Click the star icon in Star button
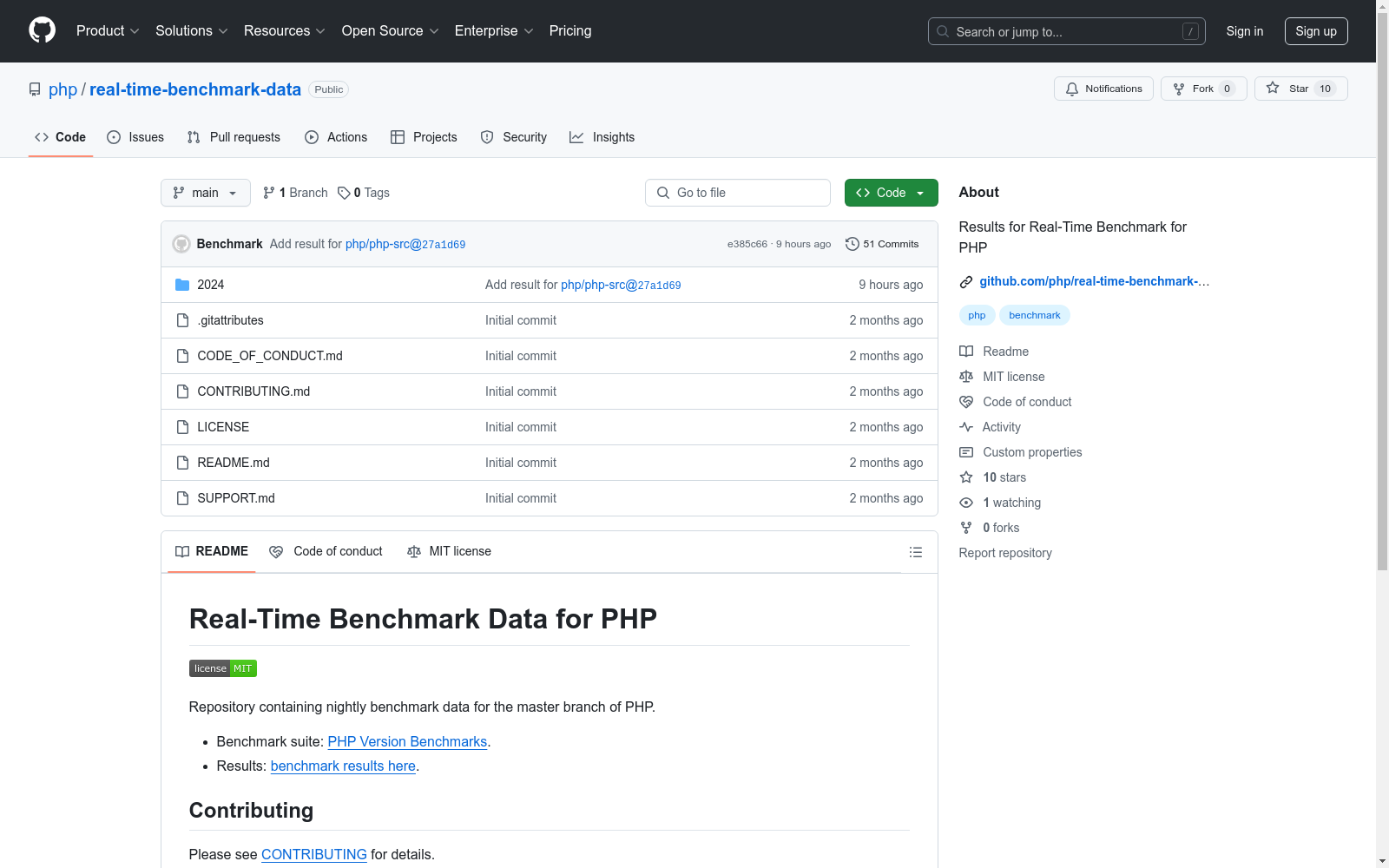1389x868 pixels. (1273, 88)
